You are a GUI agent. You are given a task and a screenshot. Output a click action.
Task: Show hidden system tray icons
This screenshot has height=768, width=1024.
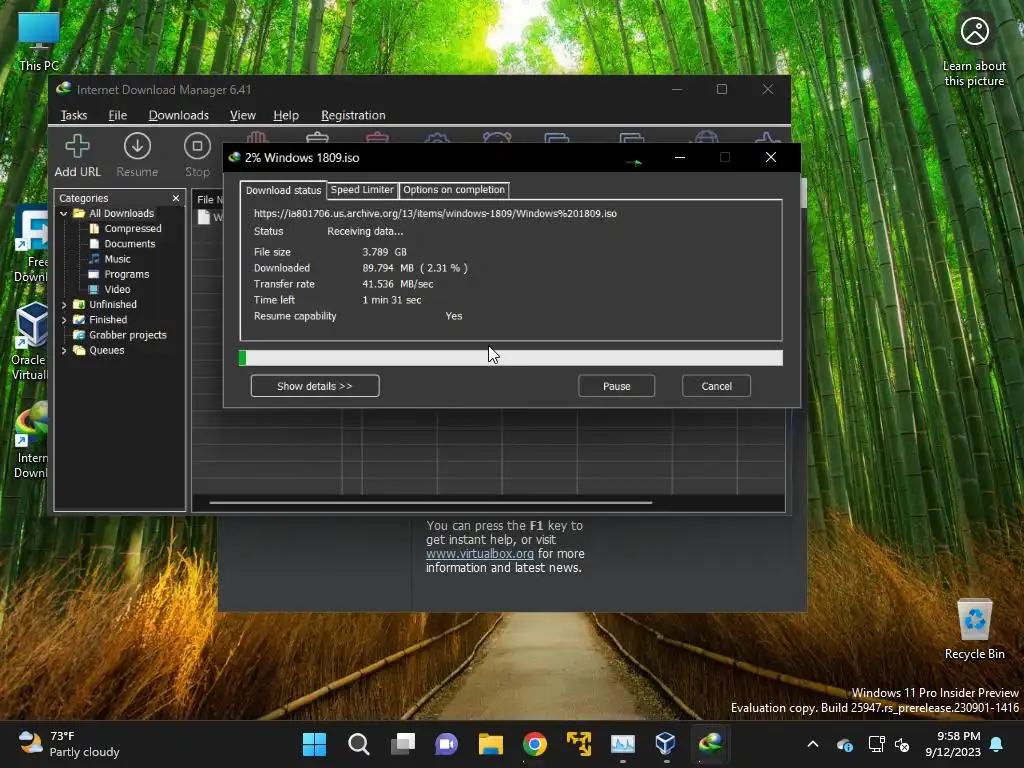click(813, 744)
